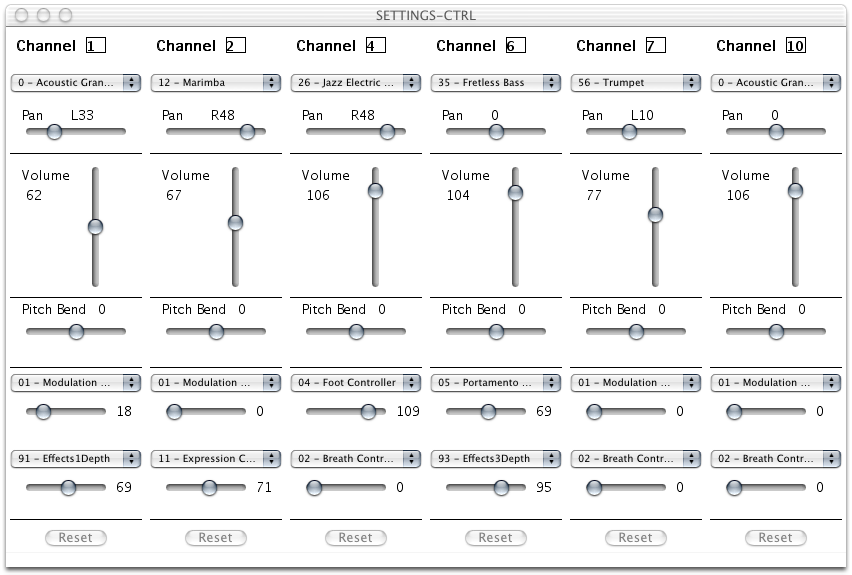Viewport: 852px width, 575px height.
Task: Open the Marimba instrument dropdown
Action: pos(216,83)
